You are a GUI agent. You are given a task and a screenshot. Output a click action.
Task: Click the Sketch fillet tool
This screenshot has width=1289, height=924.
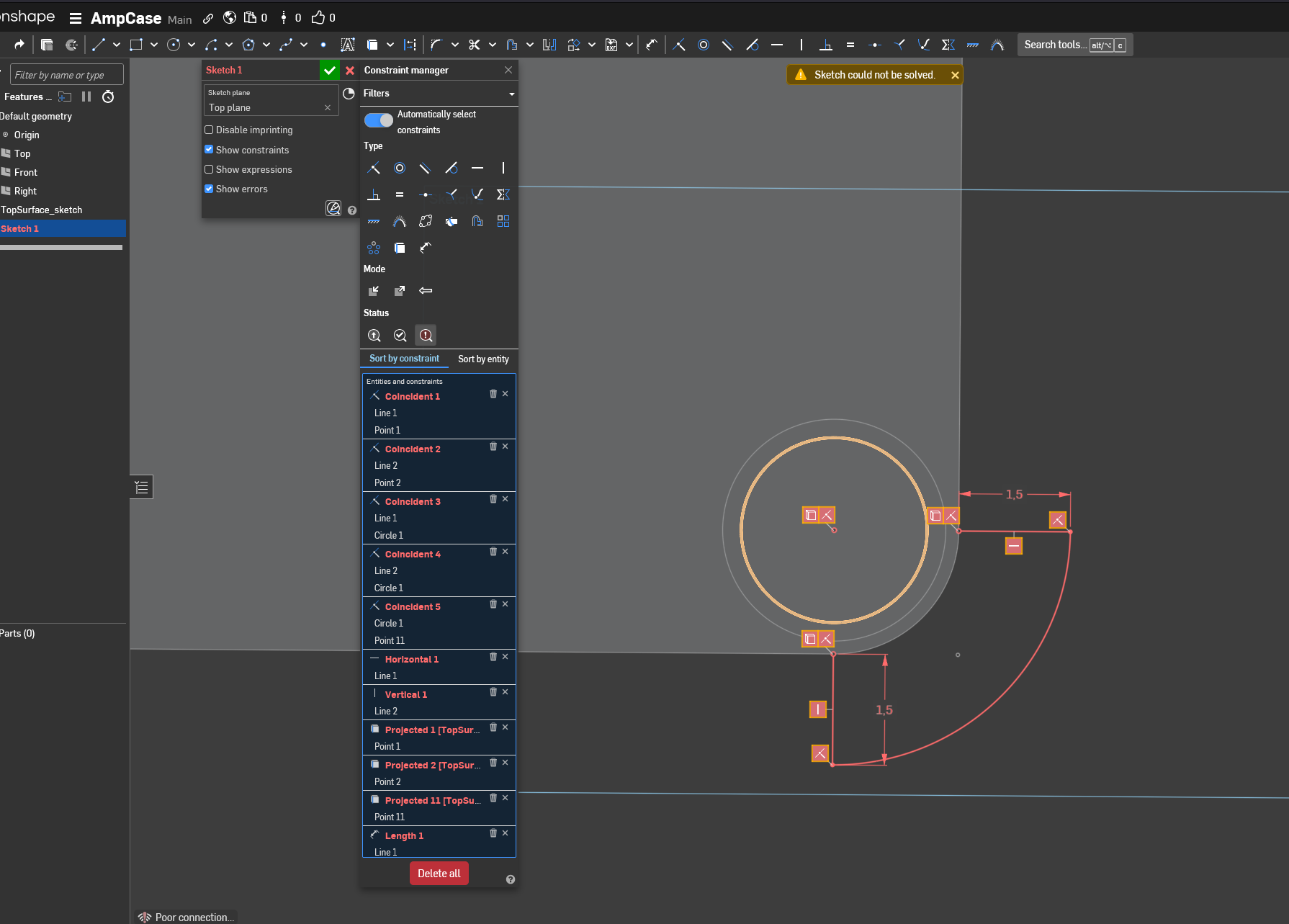pos(436,45)
